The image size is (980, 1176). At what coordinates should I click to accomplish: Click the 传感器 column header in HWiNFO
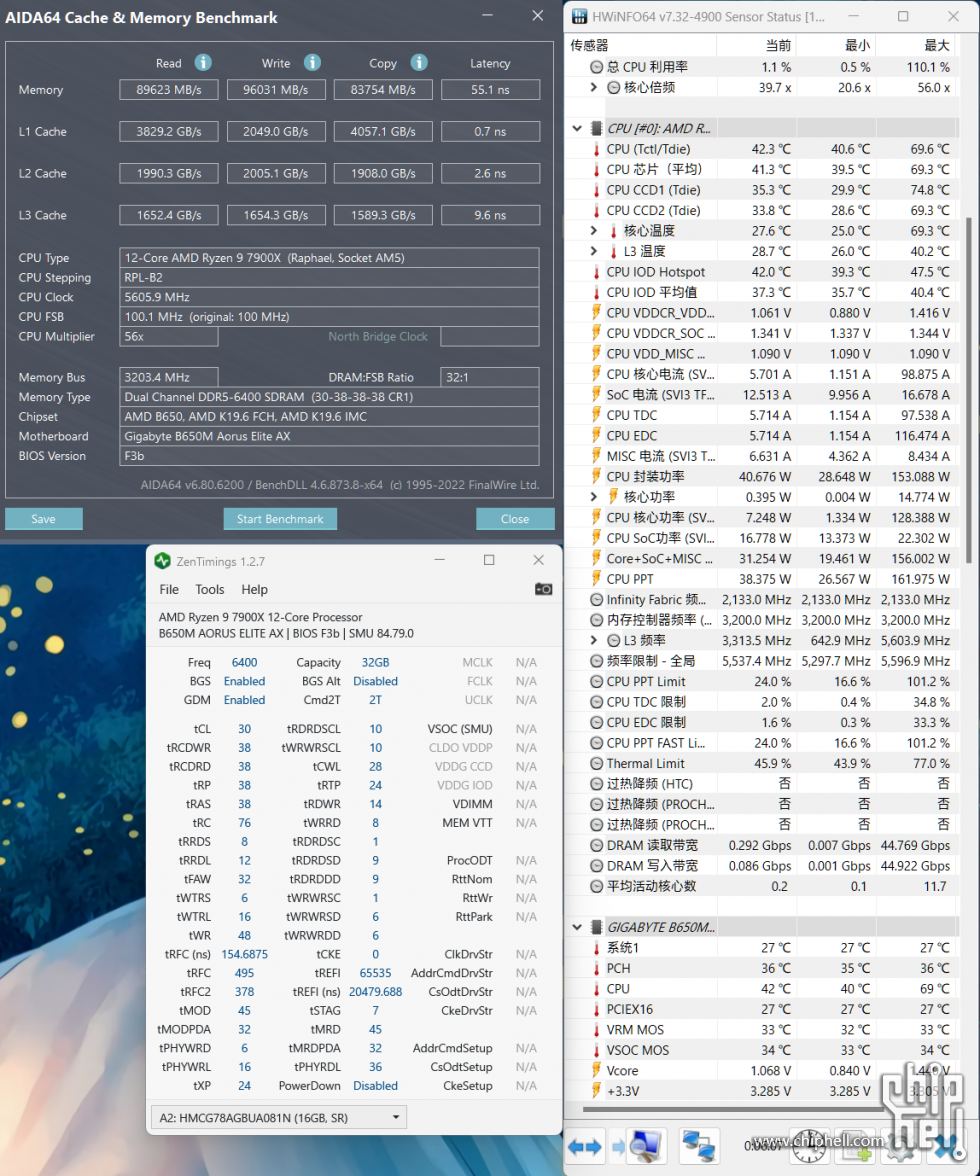tap(641, 46)
